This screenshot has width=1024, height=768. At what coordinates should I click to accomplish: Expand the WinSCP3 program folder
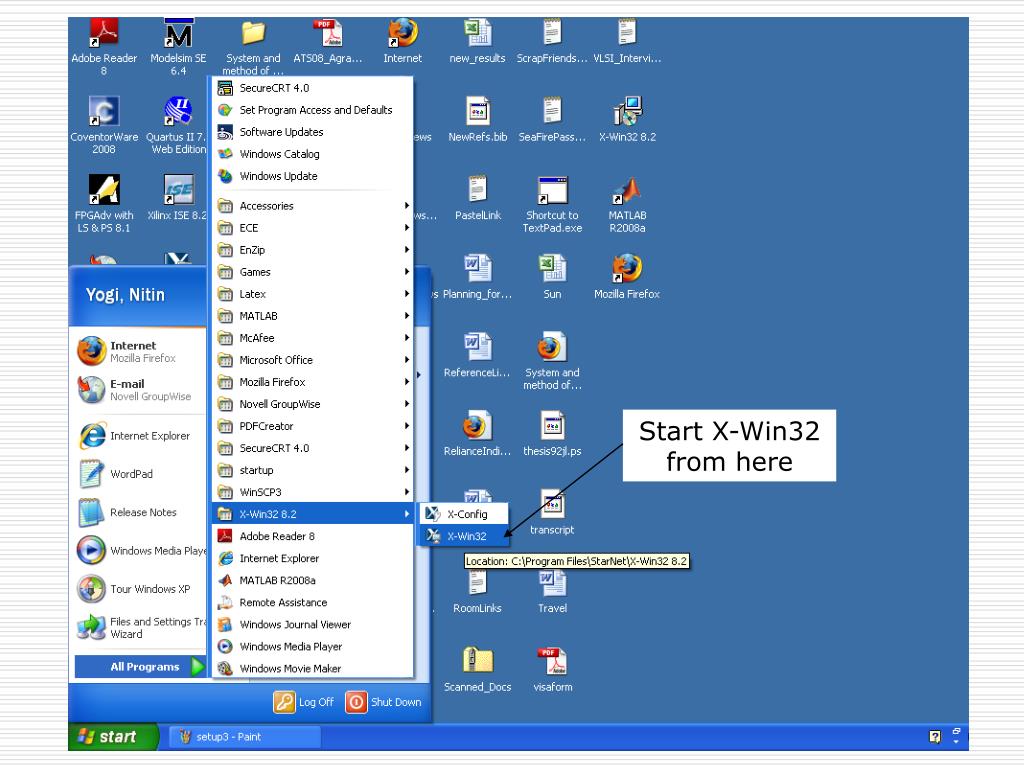[x=313, y=492]
